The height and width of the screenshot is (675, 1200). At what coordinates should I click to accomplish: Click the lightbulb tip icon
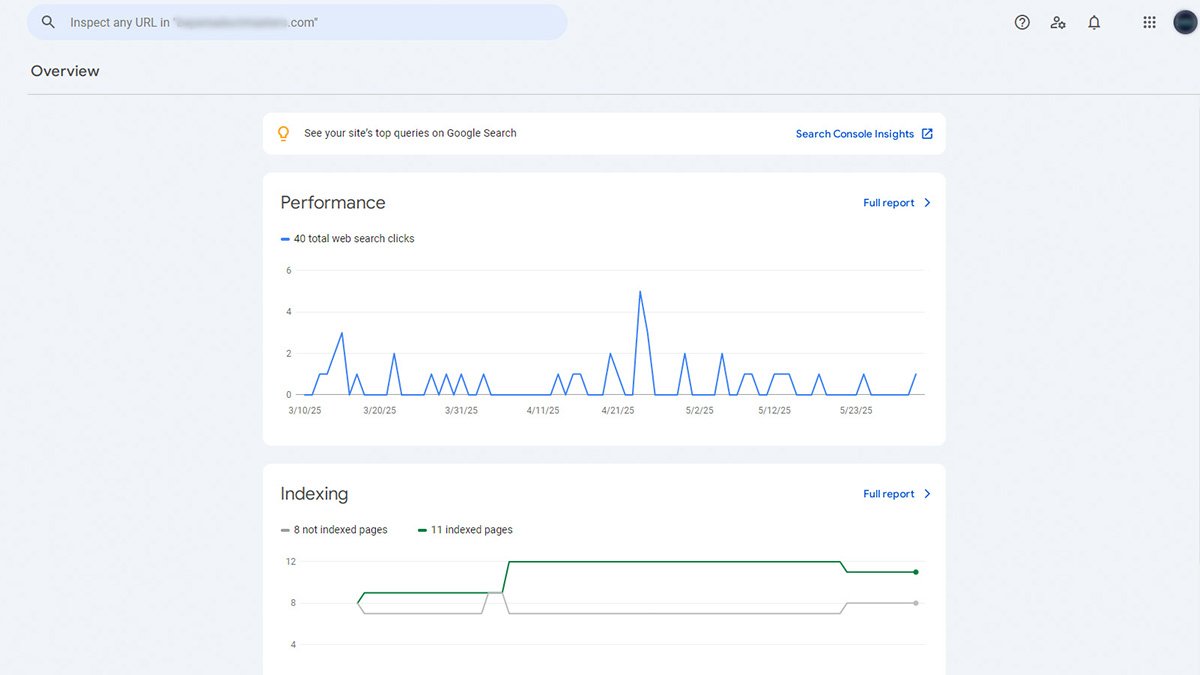pyautogui.click(x=283, y=133)
